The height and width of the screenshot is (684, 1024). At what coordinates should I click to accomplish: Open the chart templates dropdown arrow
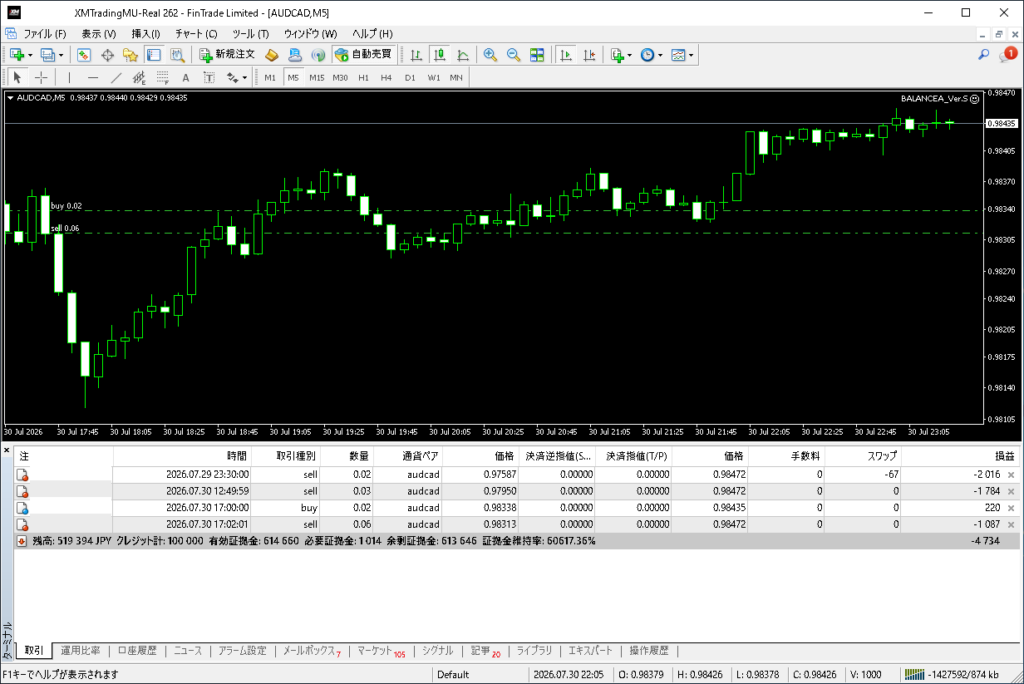(x=691, y=56)
